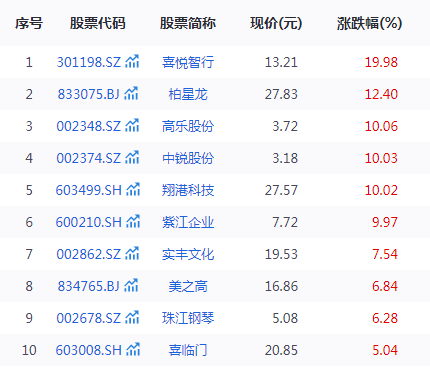Sort by 涨跌幅(%) column header
Screen dimensions: 430x370
[x=369, y=24]
